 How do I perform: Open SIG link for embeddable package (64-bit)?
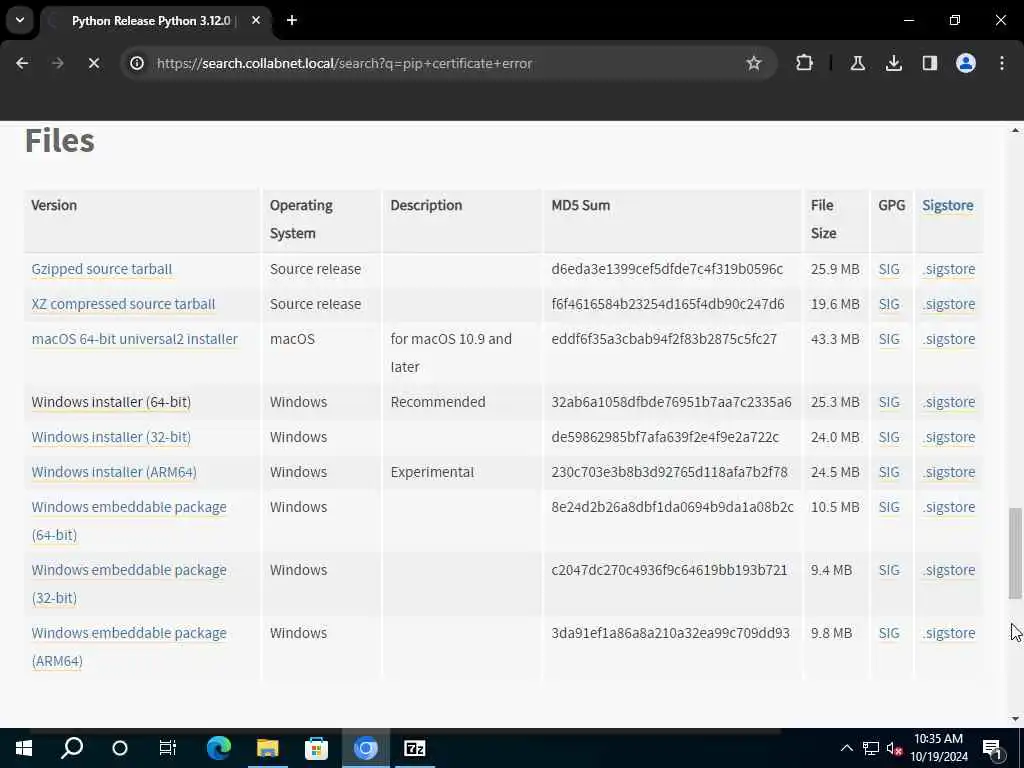pyautogui.click(x=889, y=507)
